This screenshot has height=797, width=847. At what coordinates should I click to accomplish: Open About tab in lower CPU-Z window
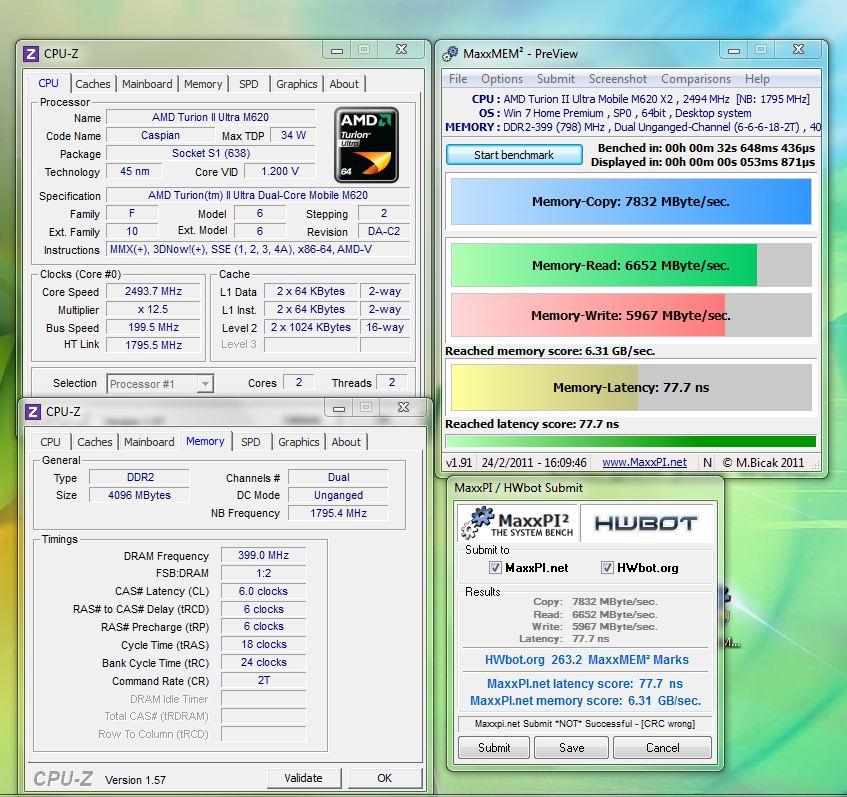(346, 442)
